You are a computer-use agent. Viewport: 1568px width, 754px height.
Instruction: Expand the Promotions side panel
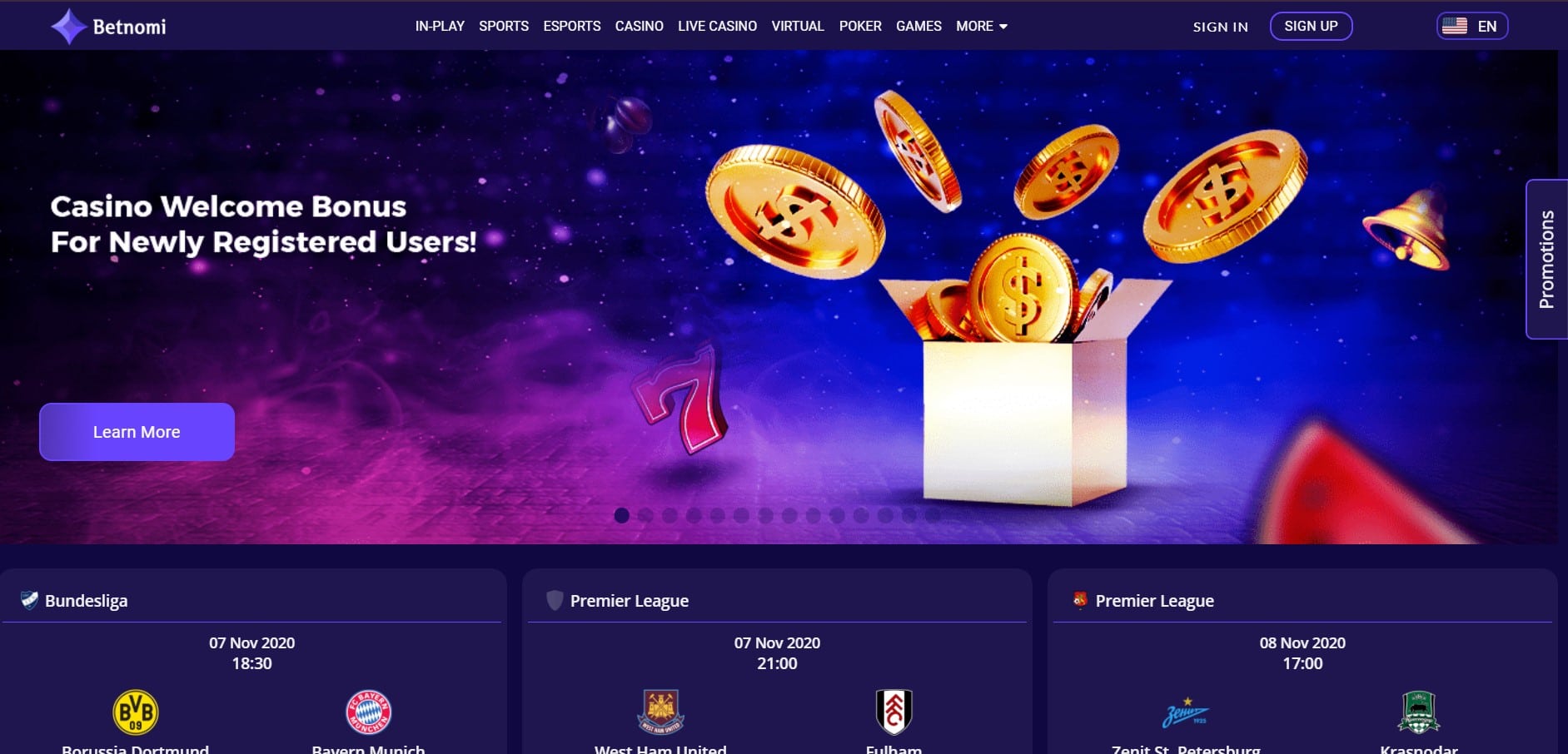tap(1546, 259)
